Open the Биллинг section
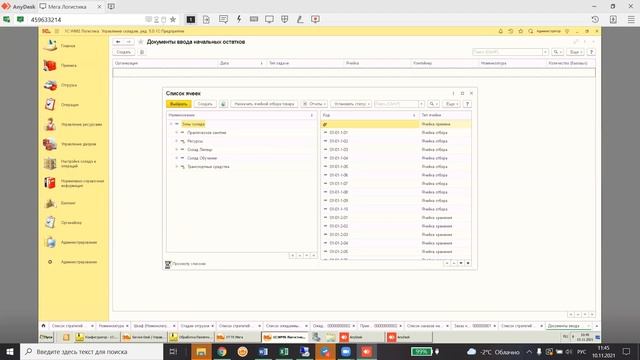640x360 pixels. click(x=68, y=203)
